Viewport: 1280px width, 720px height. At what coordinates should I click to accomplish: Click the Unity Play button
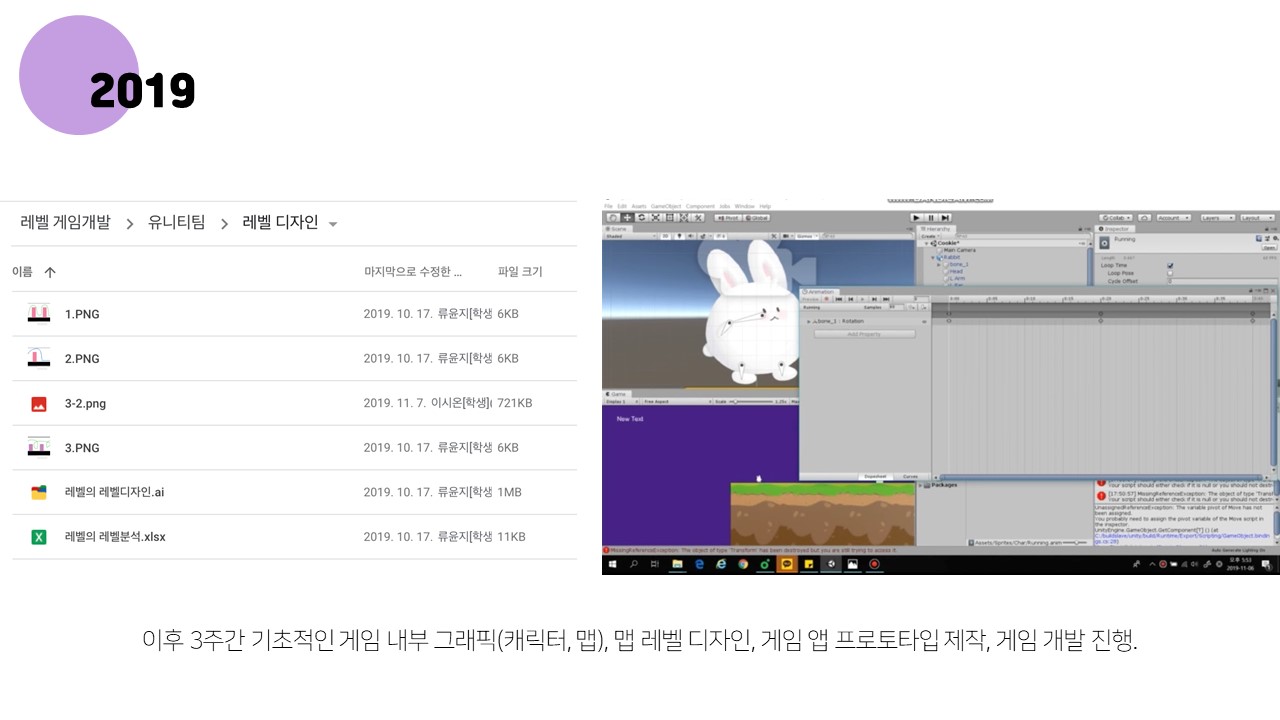coord(916,218)
